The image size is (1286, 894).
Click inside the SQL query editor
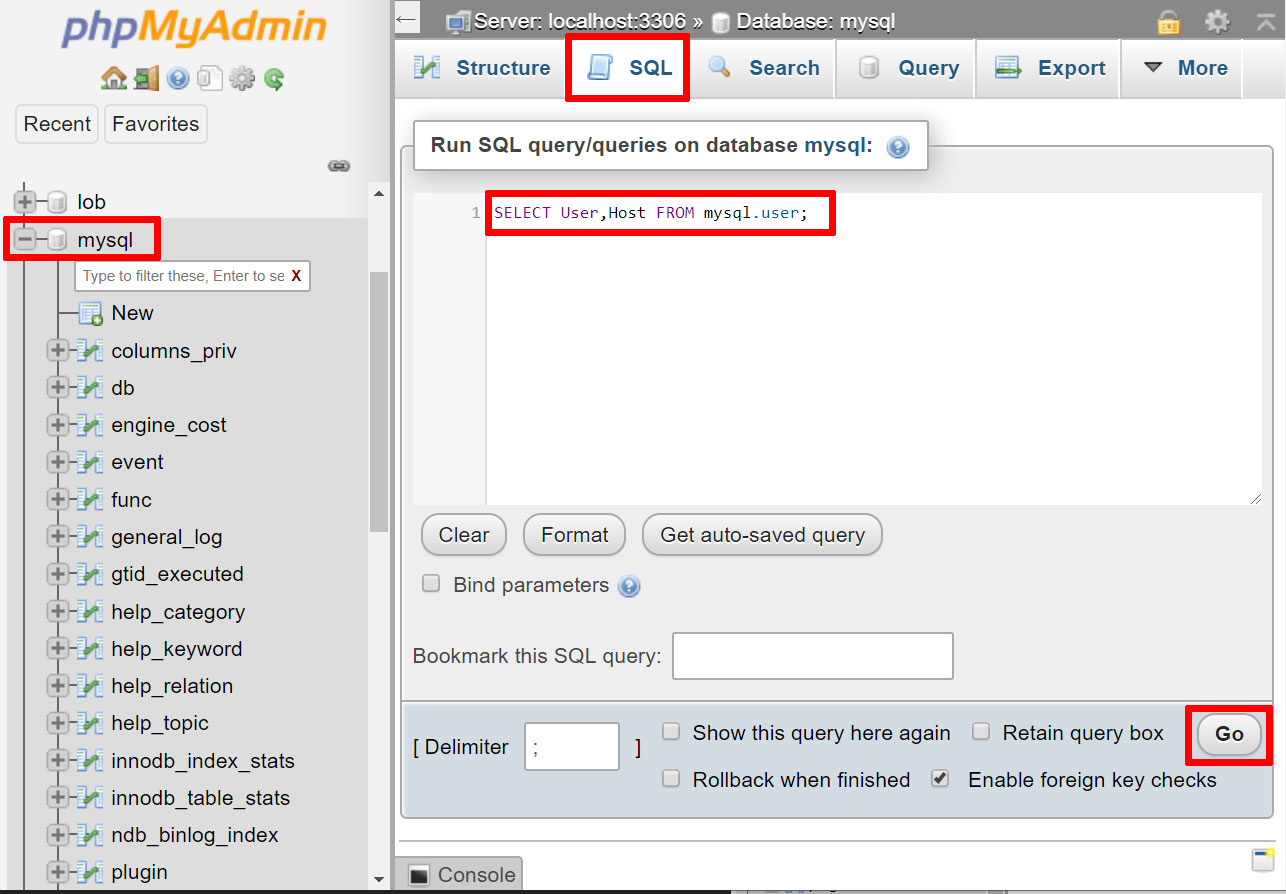[x=873, y=350]
